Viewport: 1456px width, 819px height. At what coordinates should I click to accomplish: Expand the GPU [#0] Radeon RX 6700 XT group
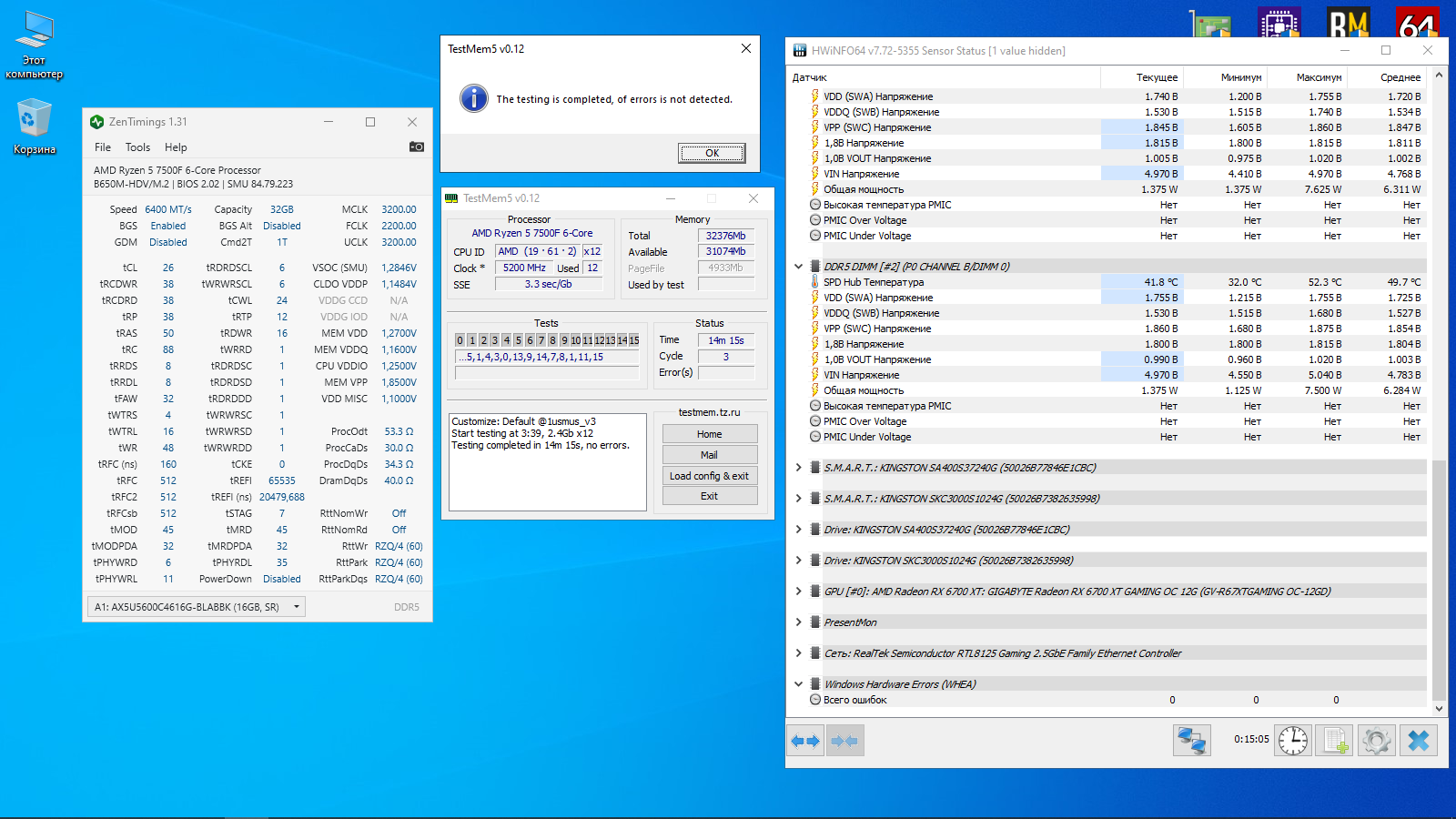click(x=799, y=591)
